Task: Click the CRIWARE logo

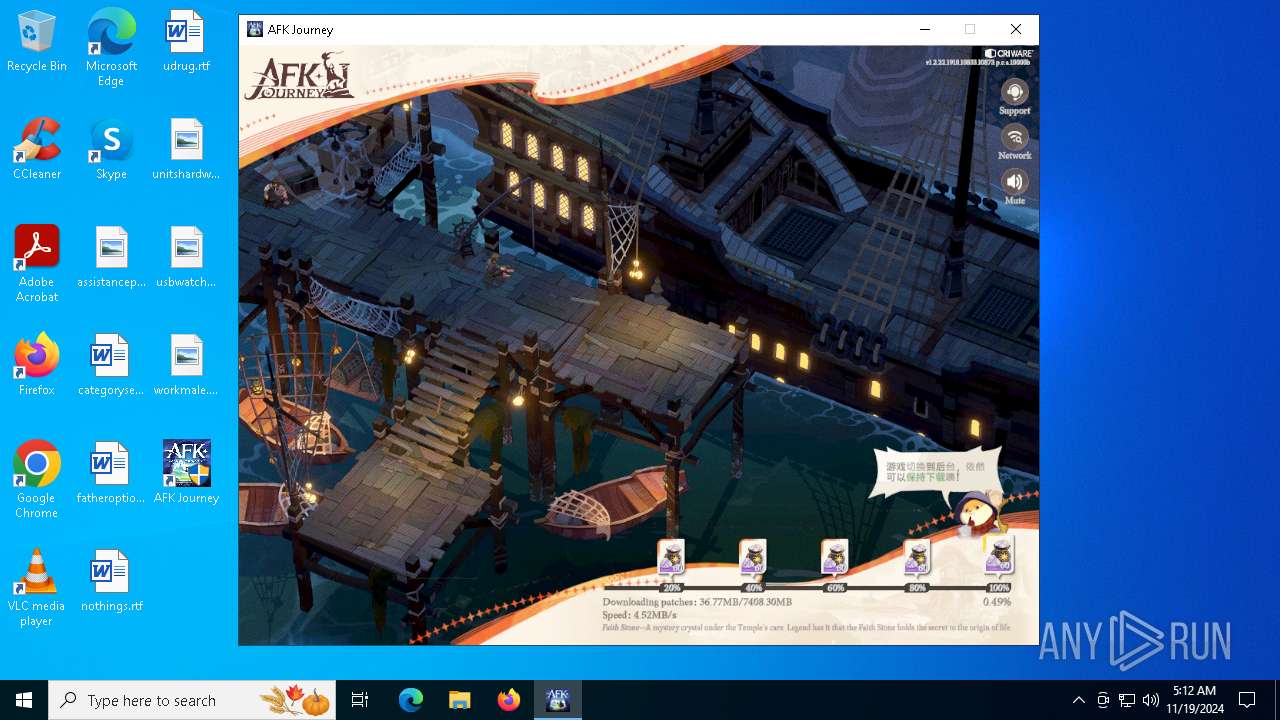Action: click(1008, 53)
